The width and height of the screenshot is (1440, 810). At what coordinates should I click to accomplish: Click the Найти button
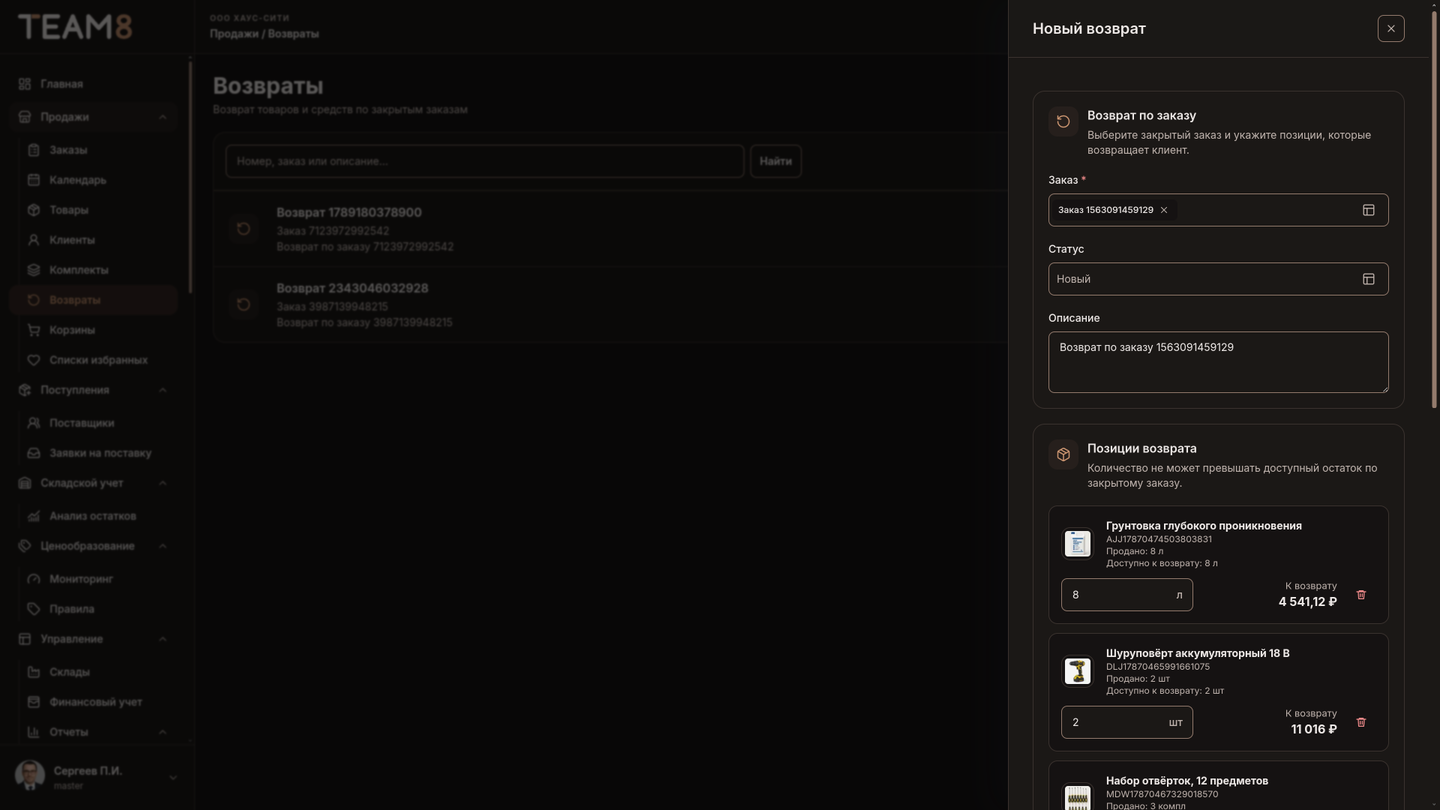(776, 161)
